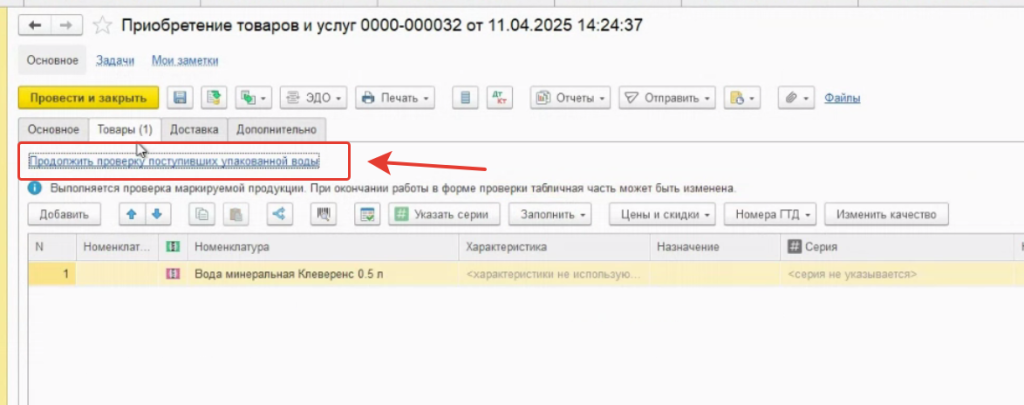
Task: Open the paperclip attachments dropdown
Action: 795,98
